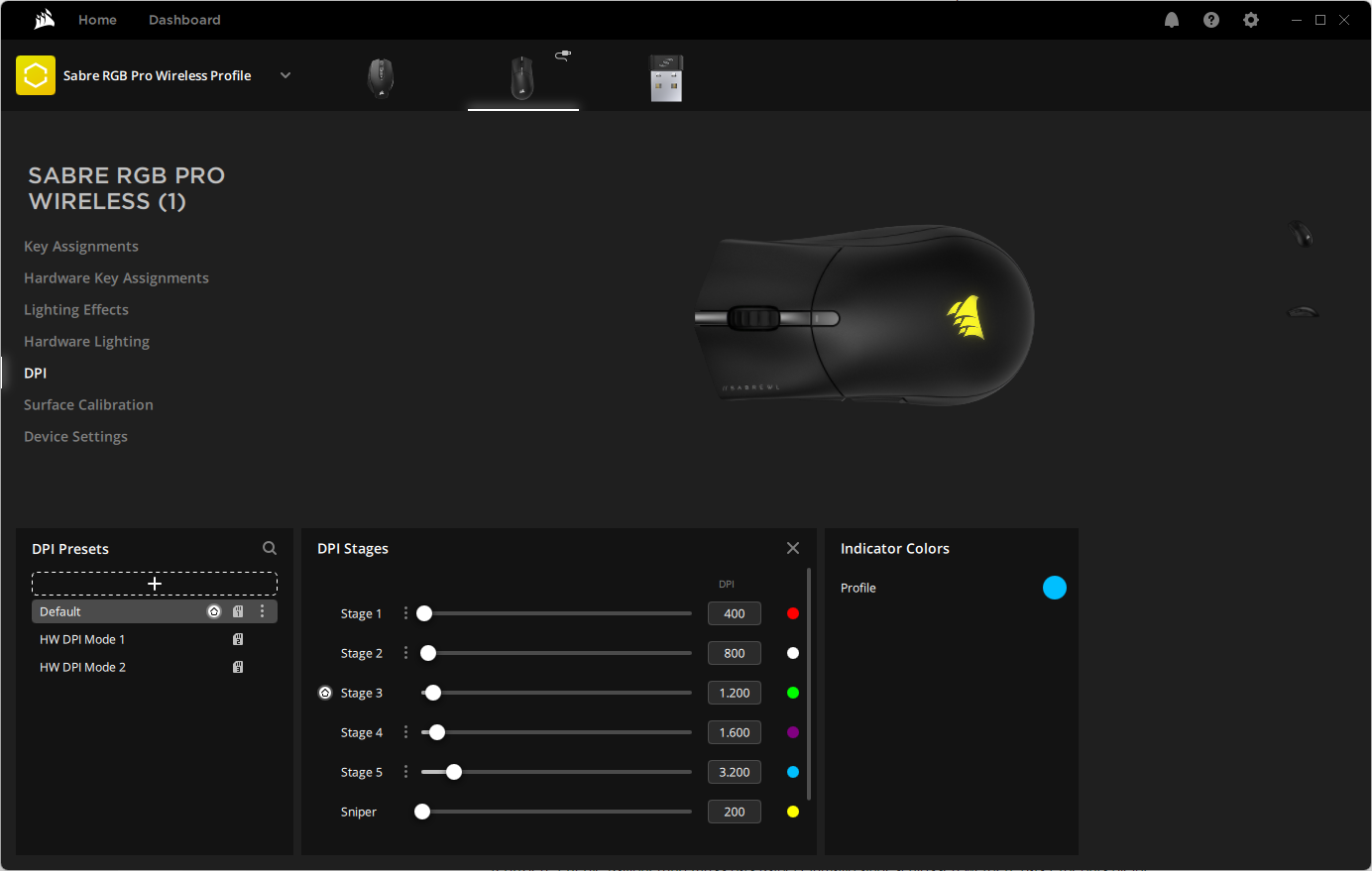Open Stage 5 three-dot options

(405, 772)
